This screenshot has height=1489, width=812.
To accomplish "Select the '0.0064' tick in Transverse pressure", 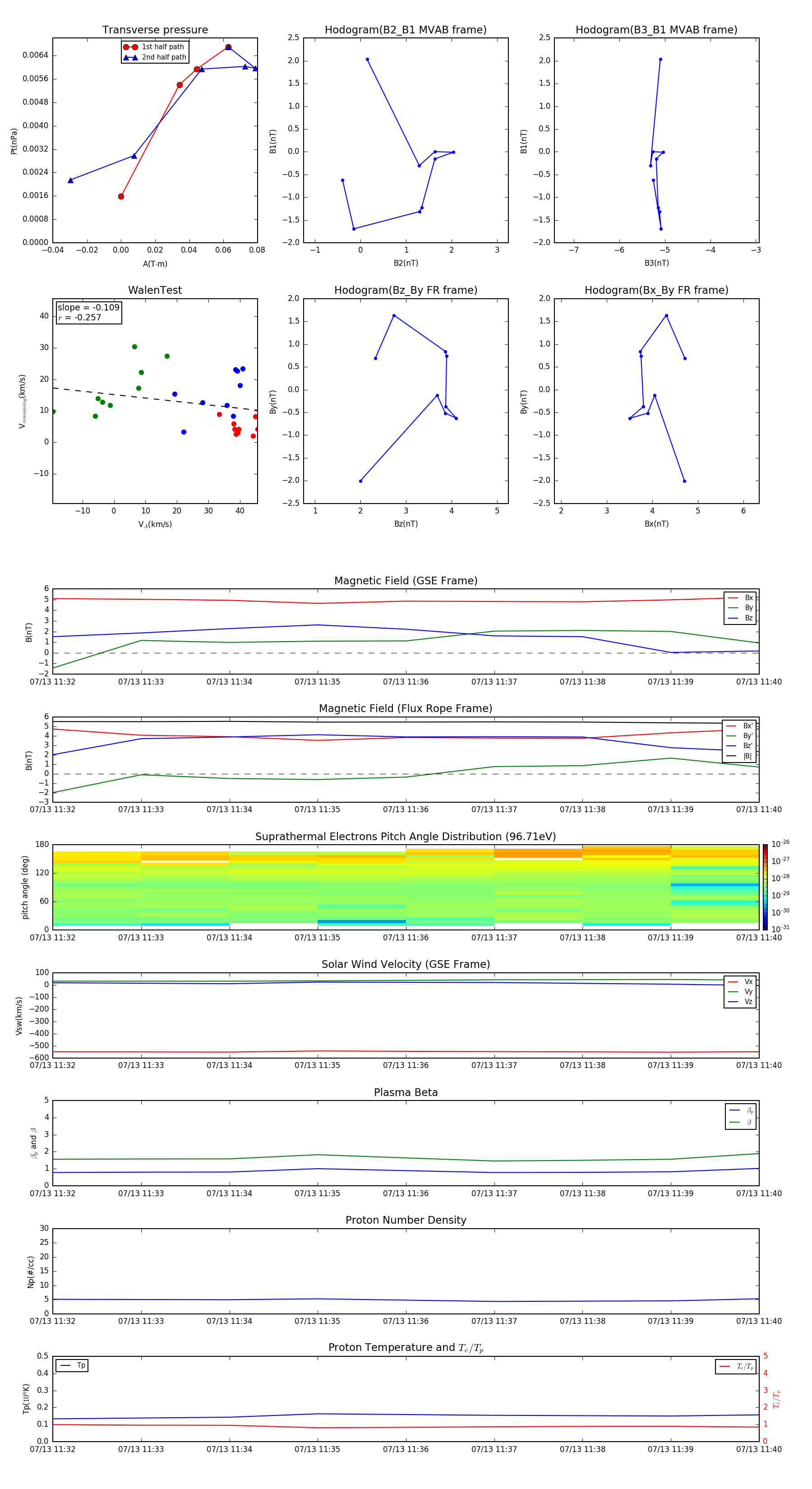I will tap(35, 55).
